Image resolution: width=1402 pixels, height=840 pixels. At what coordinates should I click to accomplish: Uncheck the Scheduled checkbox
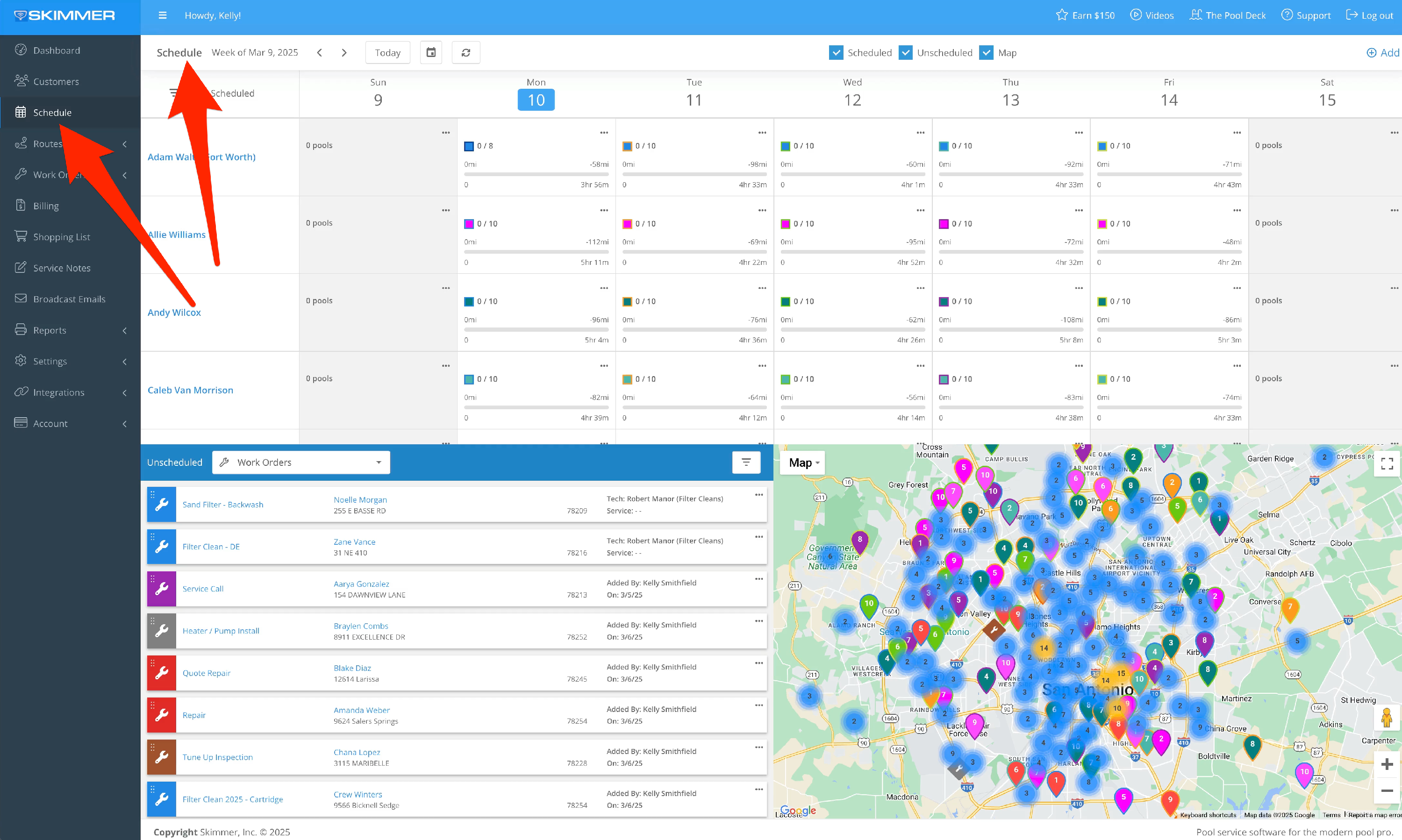(836, 53)
